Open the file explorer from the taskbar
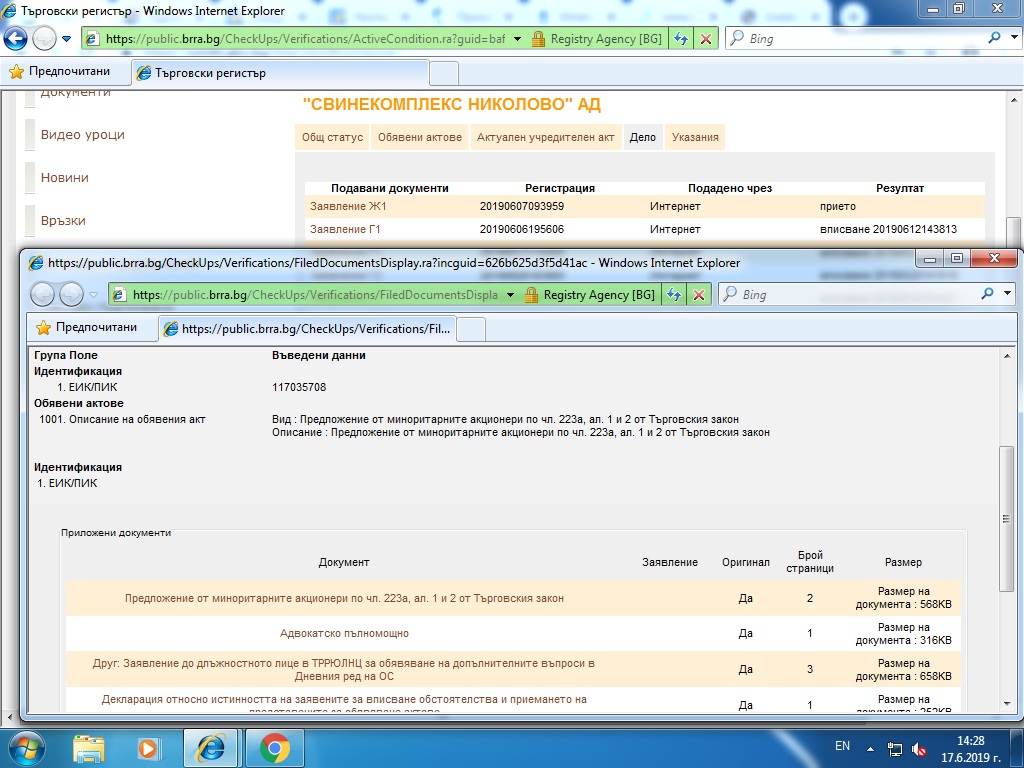This screenshot has height=768, width=1024. (x=89, y=747)
